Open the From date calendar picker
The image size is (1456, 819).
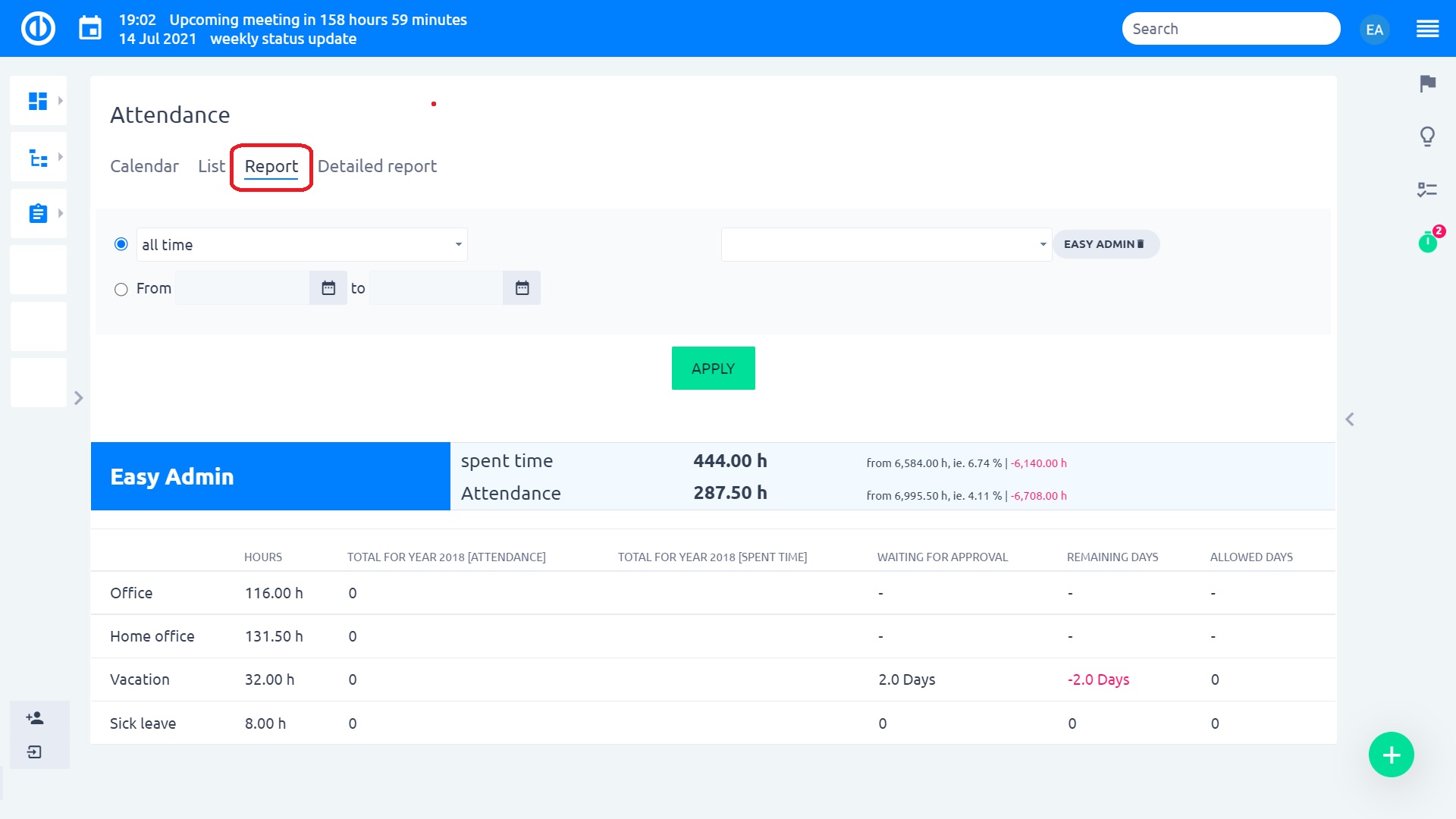(328, 288)
